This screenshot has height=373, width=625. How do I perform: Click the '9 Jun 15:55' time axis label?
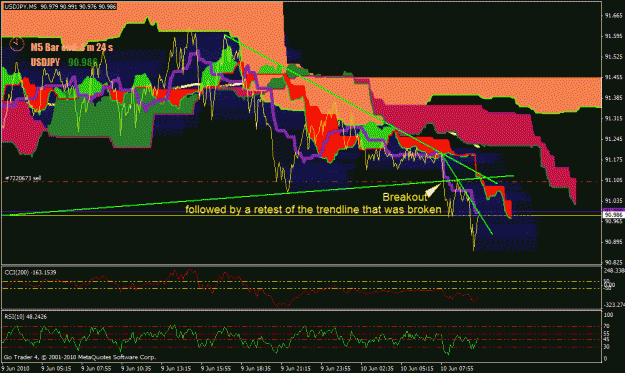217,369
